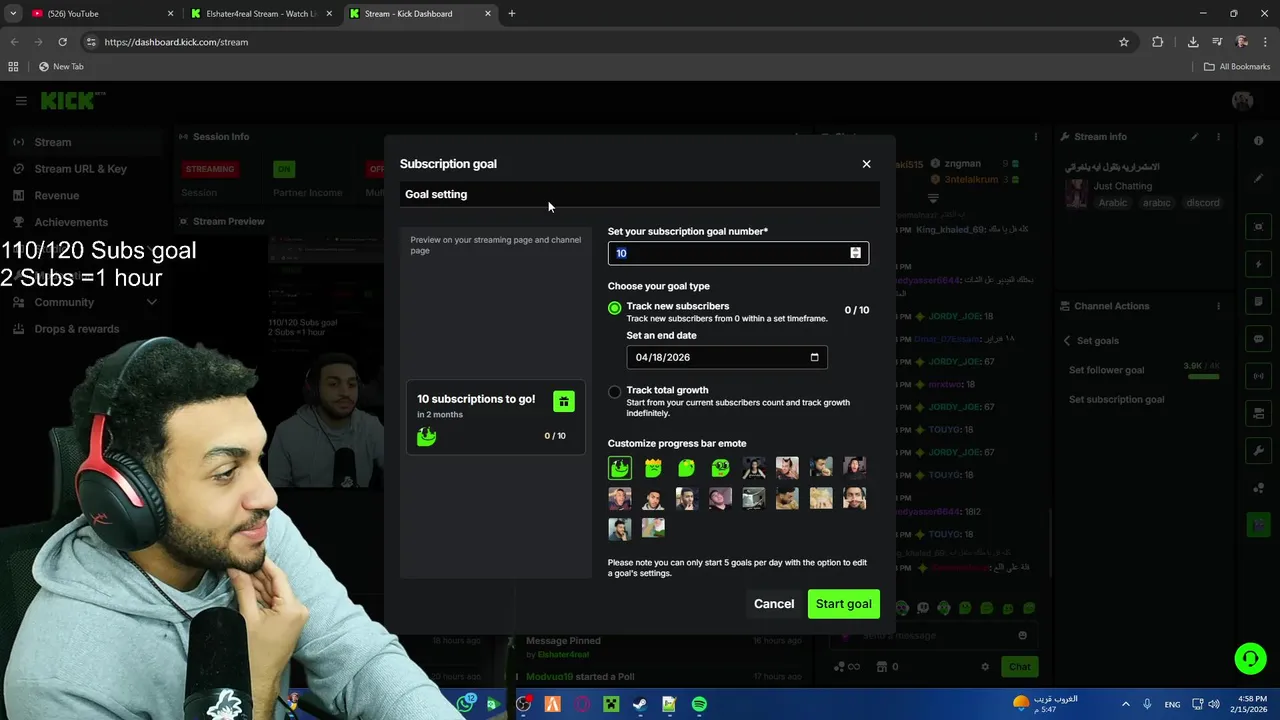This screenshot has width=1280, height=720.
Task: Edit Stream info with pencil icon
Action: [1194, 137]
